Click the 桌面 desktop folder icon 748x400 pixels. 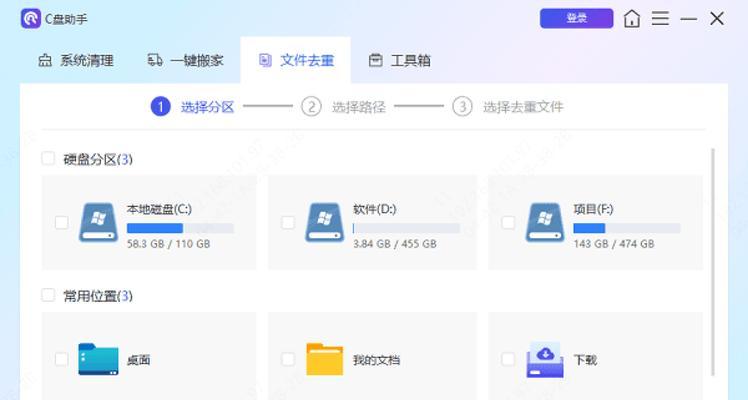(98, 359)
